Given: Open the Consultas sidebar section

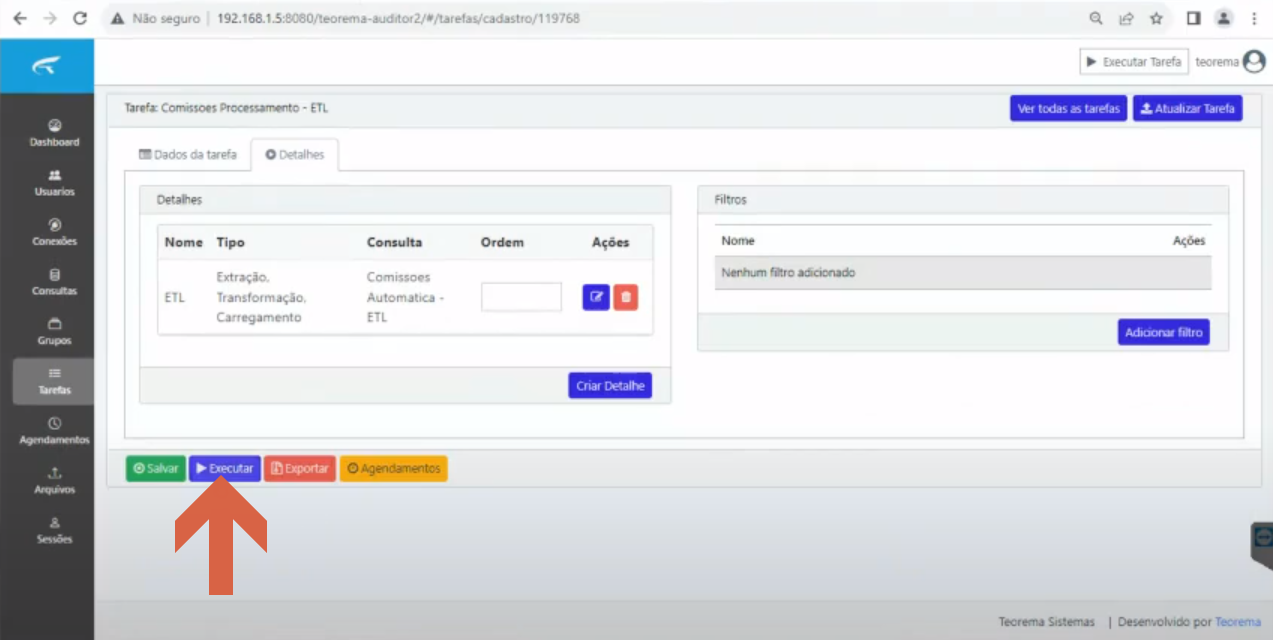Looking at the screenshot, I should coord(54,282).
